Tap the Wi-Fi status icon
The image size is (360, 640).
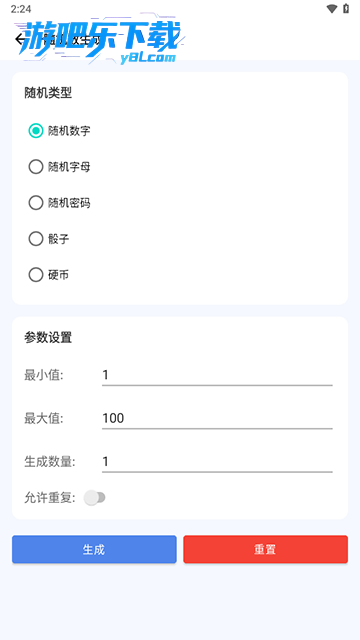click(332, 9)
